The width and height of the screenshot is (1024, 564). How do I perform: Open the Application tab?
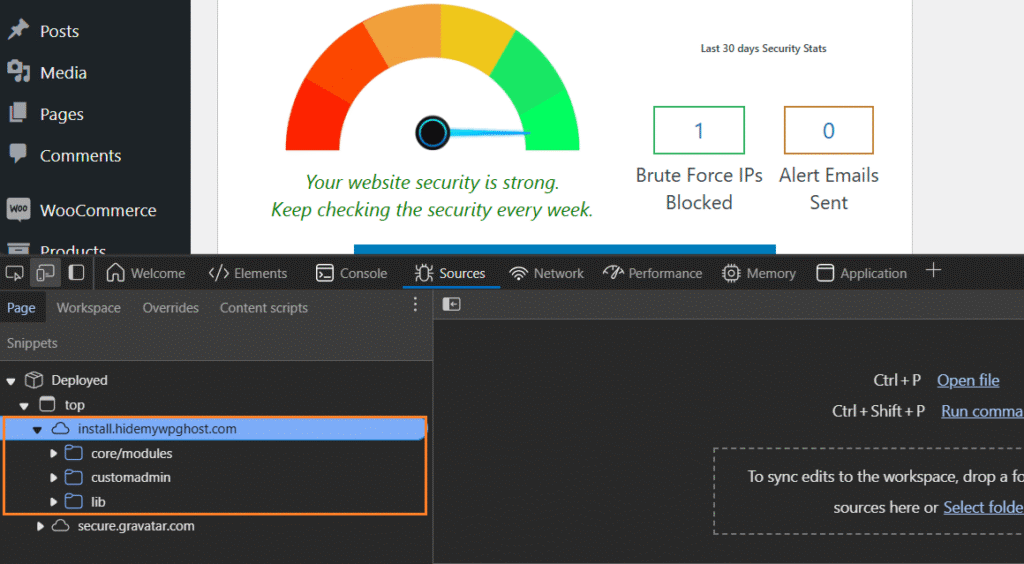[861, 273]
